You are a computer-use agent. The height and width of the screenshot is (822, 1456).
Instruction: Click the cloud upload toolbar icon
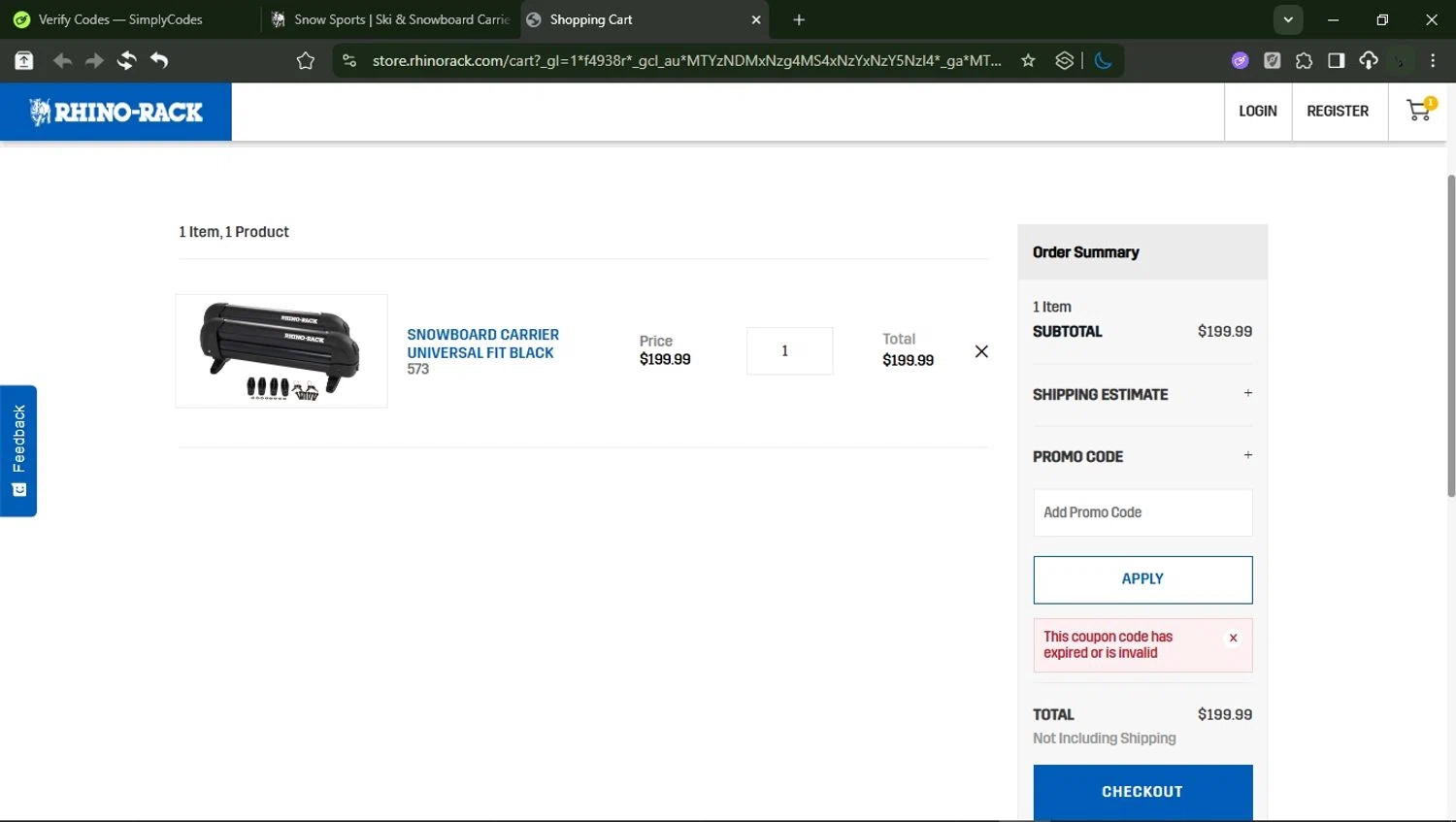click(x=1368, y=60)
